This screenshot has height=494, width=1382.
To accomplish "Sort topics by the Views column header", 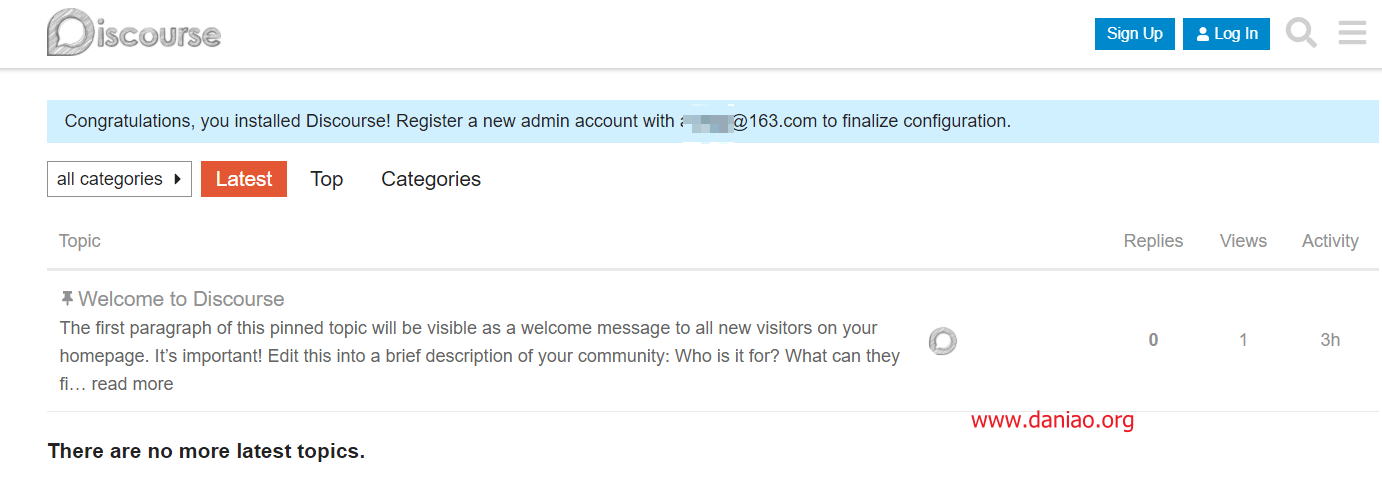I will [1243, 241].
